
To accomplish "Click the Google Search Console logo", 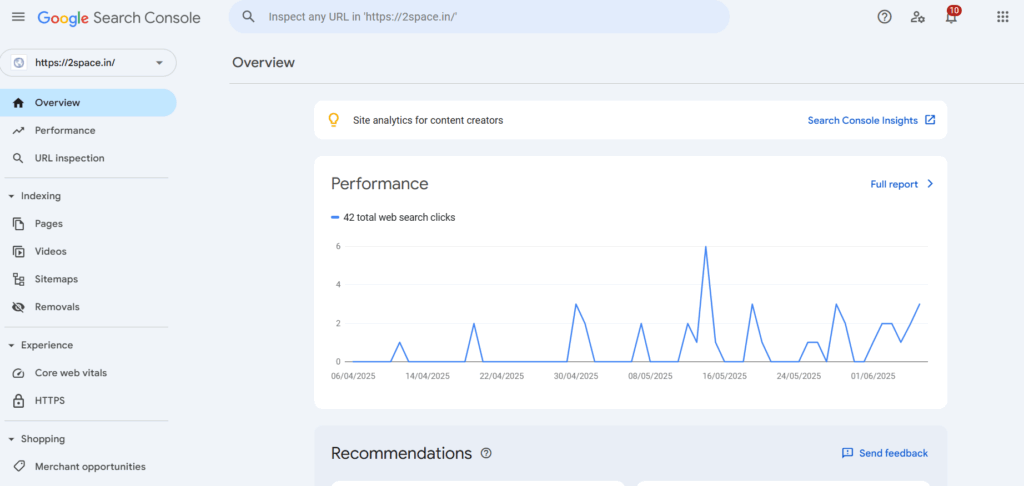I will (x=119, y=18).
